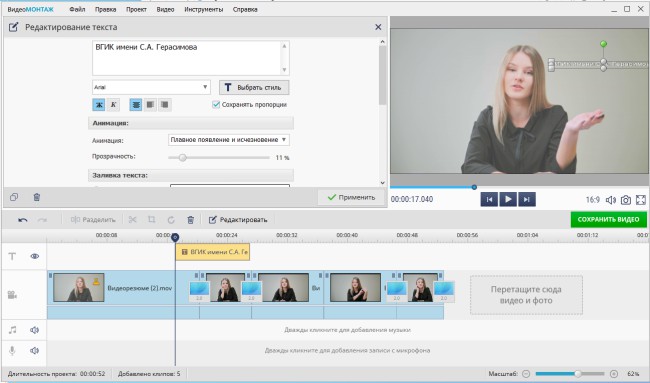Jump to previous frame button

[489, 199]
